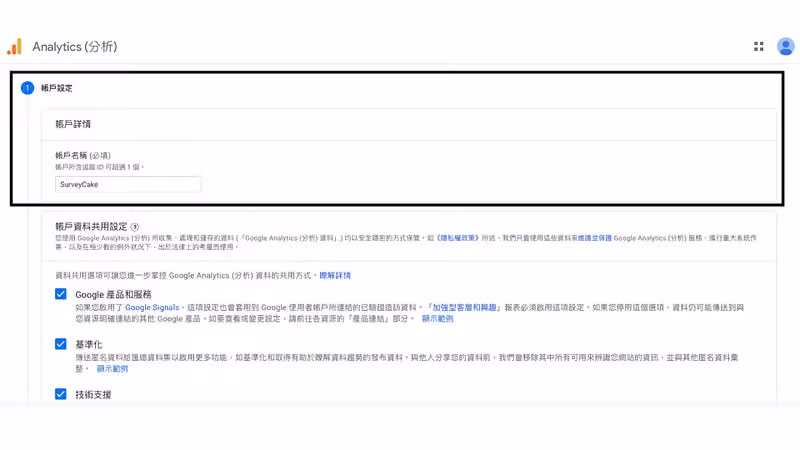The image size is (800, 450).
Task: Click the 帳戶資料共用設定 heading
Action: [91, 227]
